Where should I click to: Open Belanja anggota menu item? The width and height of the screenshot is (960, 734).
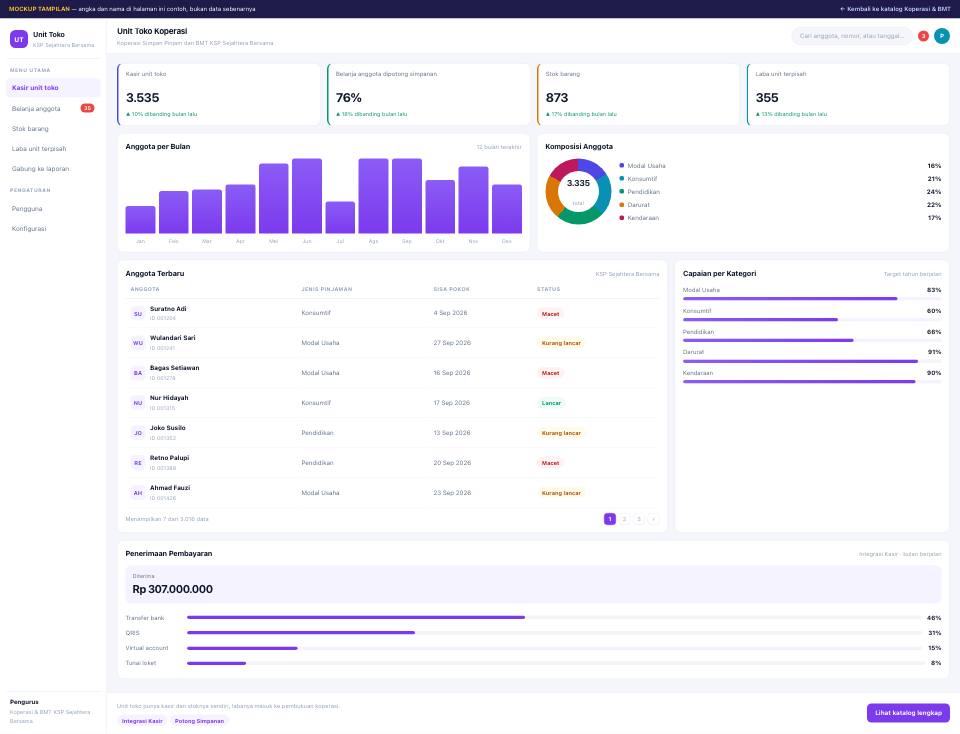(53, 108)
